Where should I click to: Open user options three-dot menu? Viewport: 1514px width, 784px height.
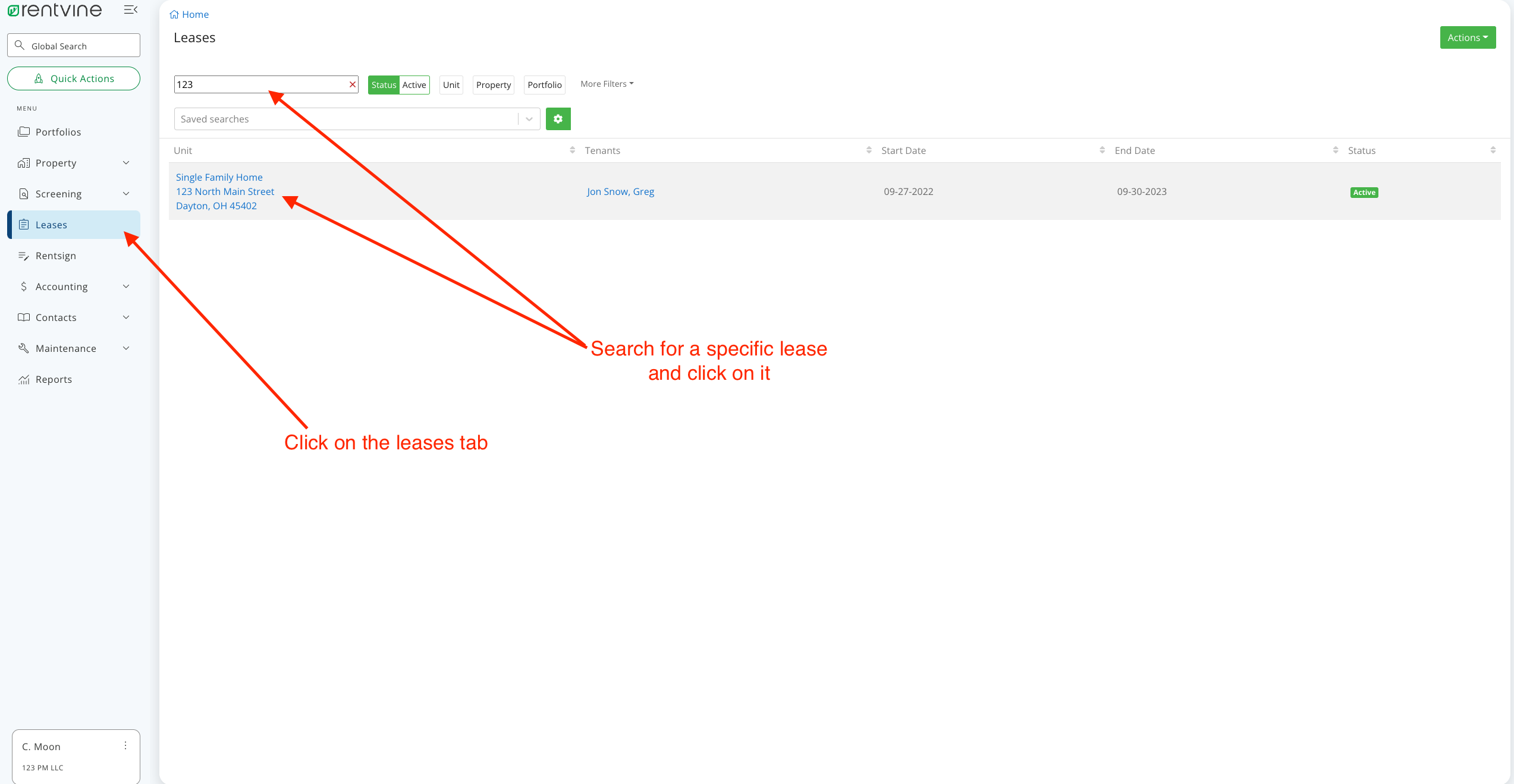coord(125,745)
